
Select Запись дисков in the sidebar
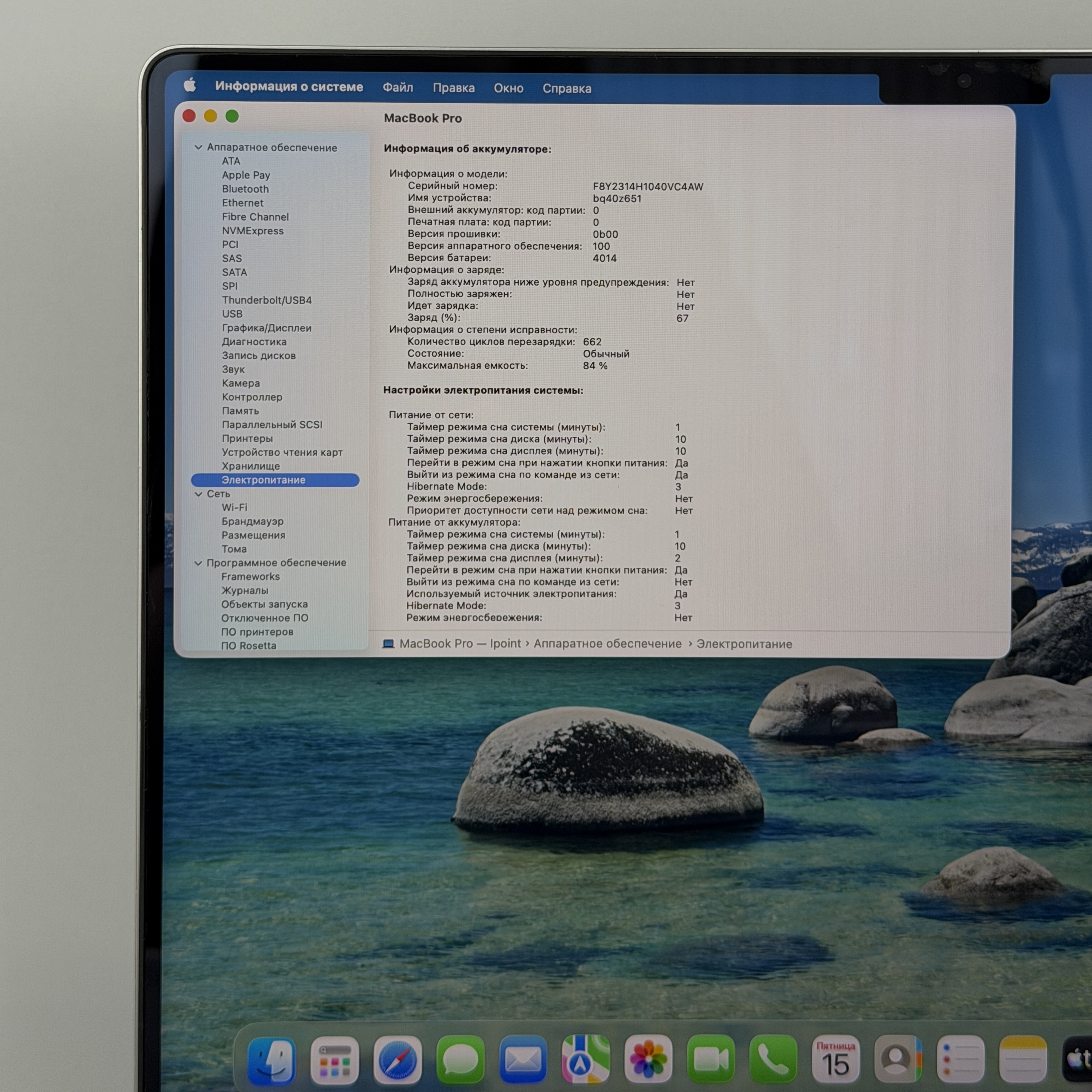(259, 356)
